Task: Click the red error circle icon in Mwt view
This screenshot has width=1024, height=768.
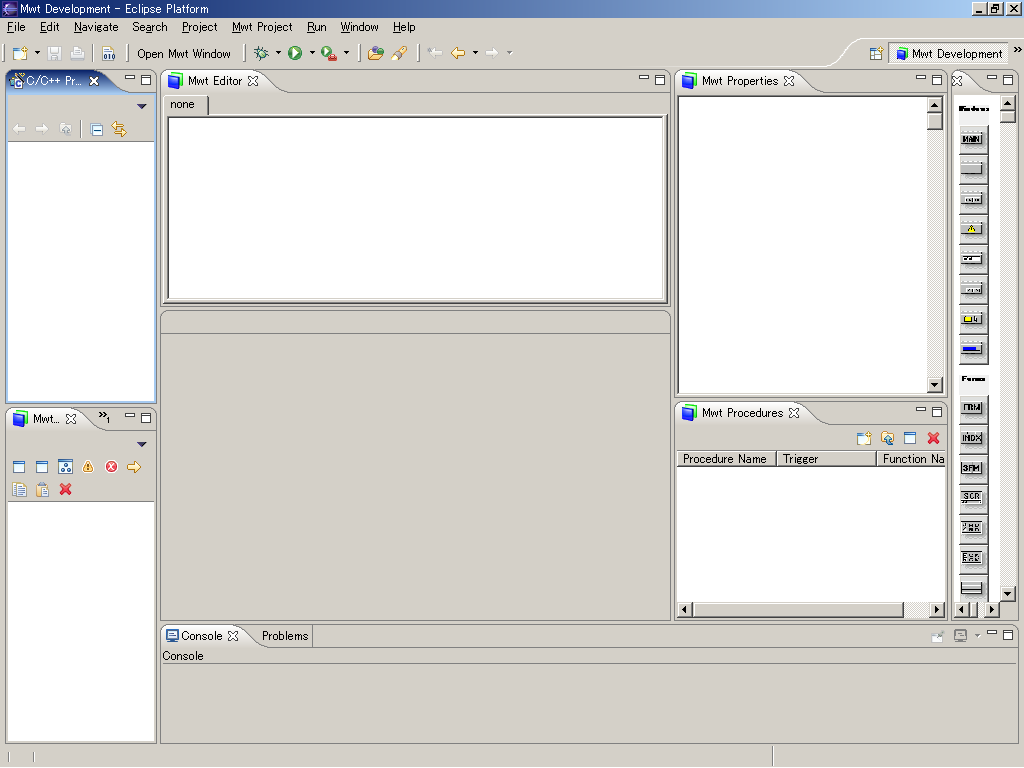Action: click(111, 466)
